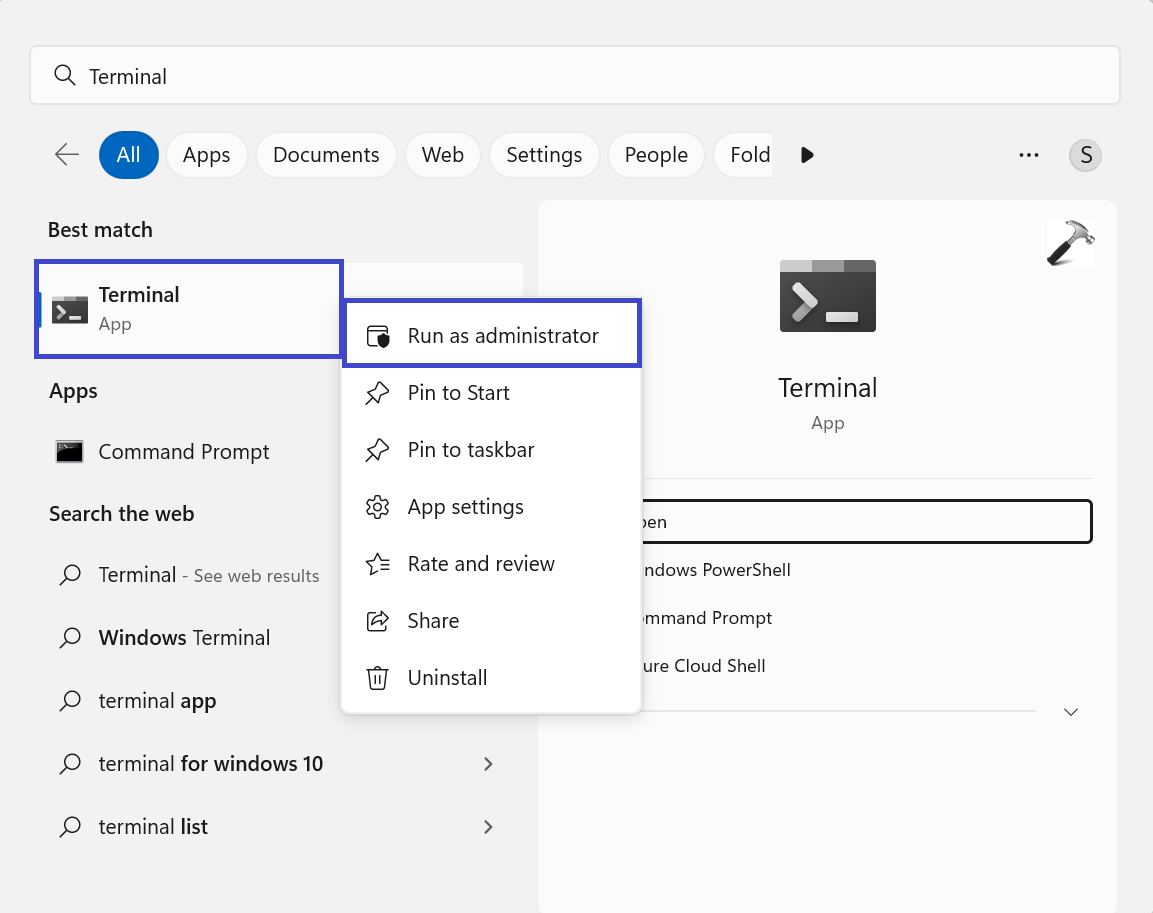Click the back arrow icon
This screenshot has height=913, width=1153.
[67, 154]
